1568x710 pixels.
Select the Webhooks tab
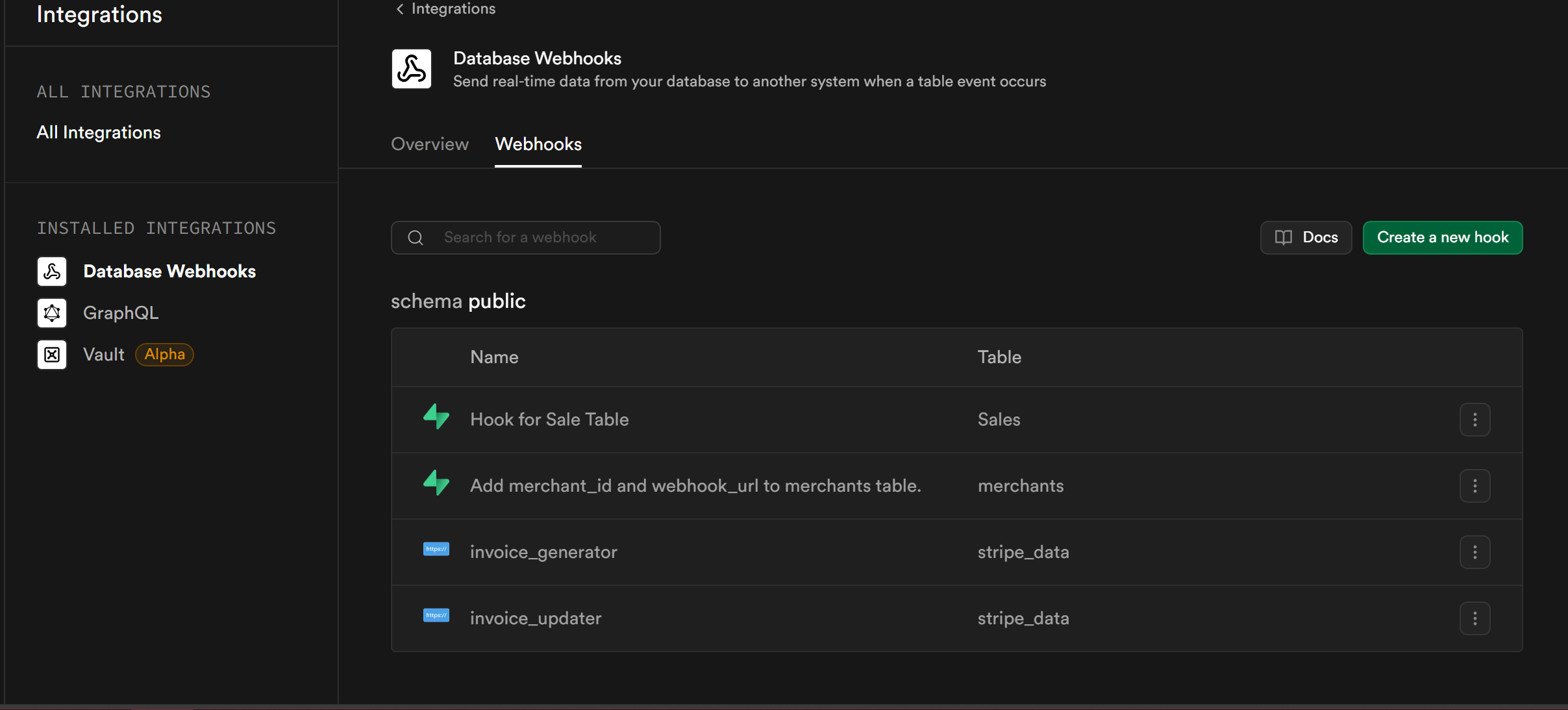tap(538, 144)
